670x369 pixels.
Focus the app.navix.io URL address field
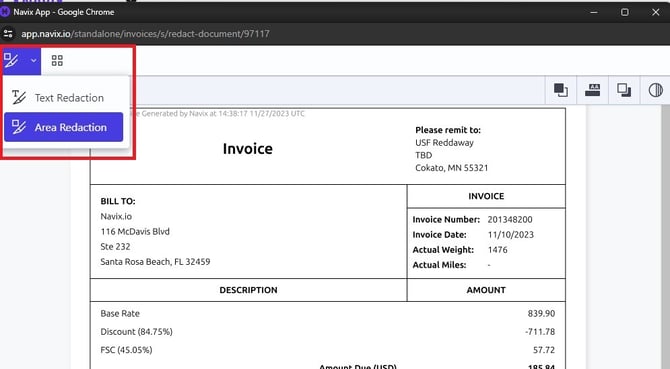click(x=145, y=34)
